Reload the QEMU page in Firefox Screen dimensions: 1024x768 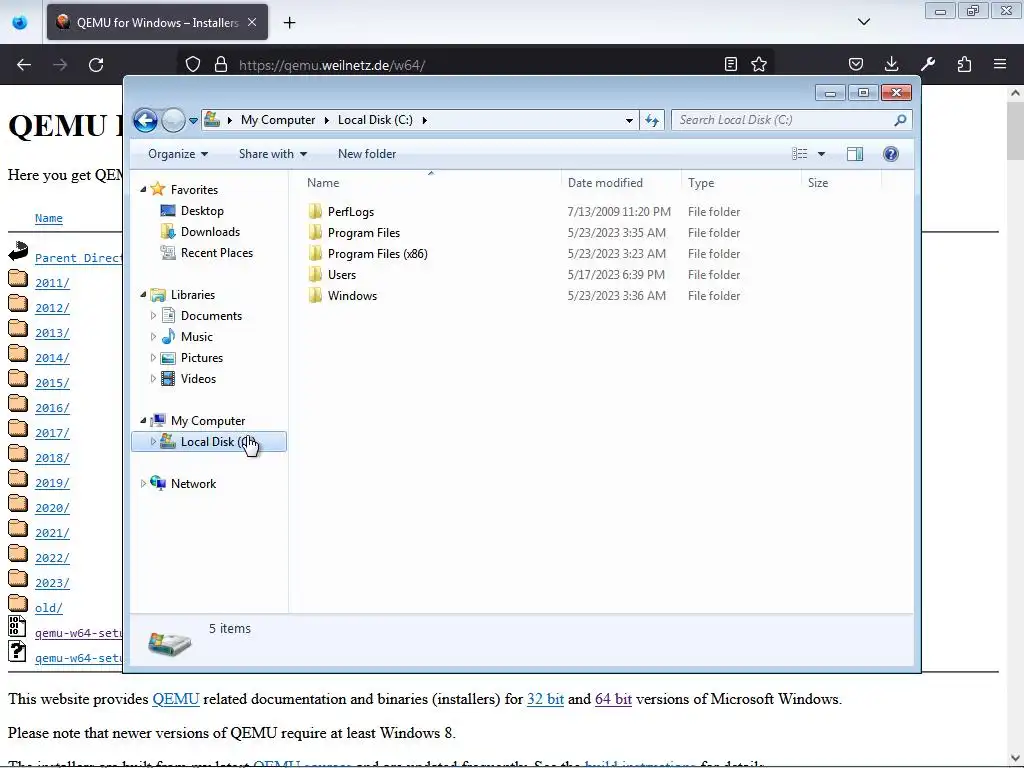(x=96, y=65)
